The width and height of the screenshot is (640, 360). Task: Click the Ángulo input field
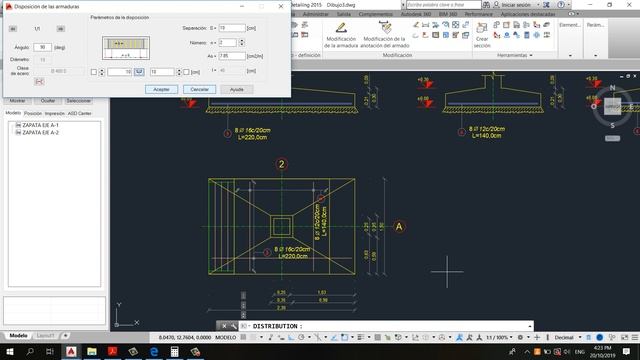coord(42,47)
